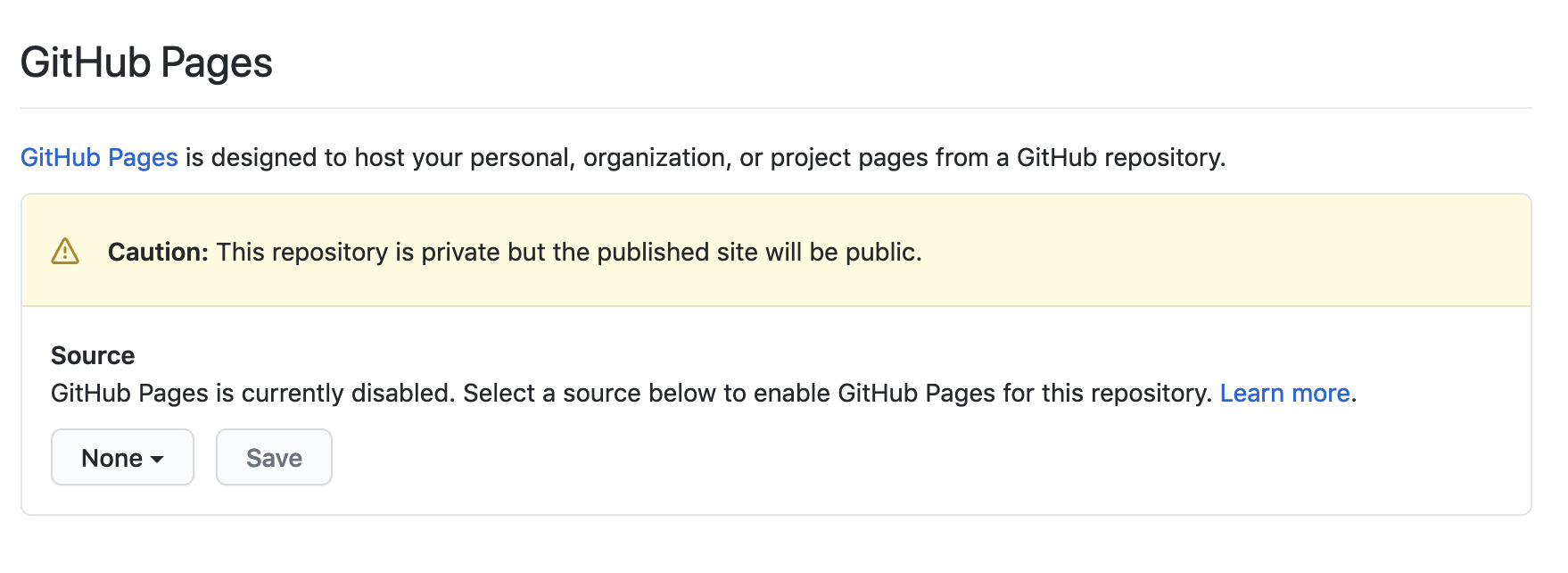
Task: Open the blue GitHub Pages link
Action: coord(99,157)
